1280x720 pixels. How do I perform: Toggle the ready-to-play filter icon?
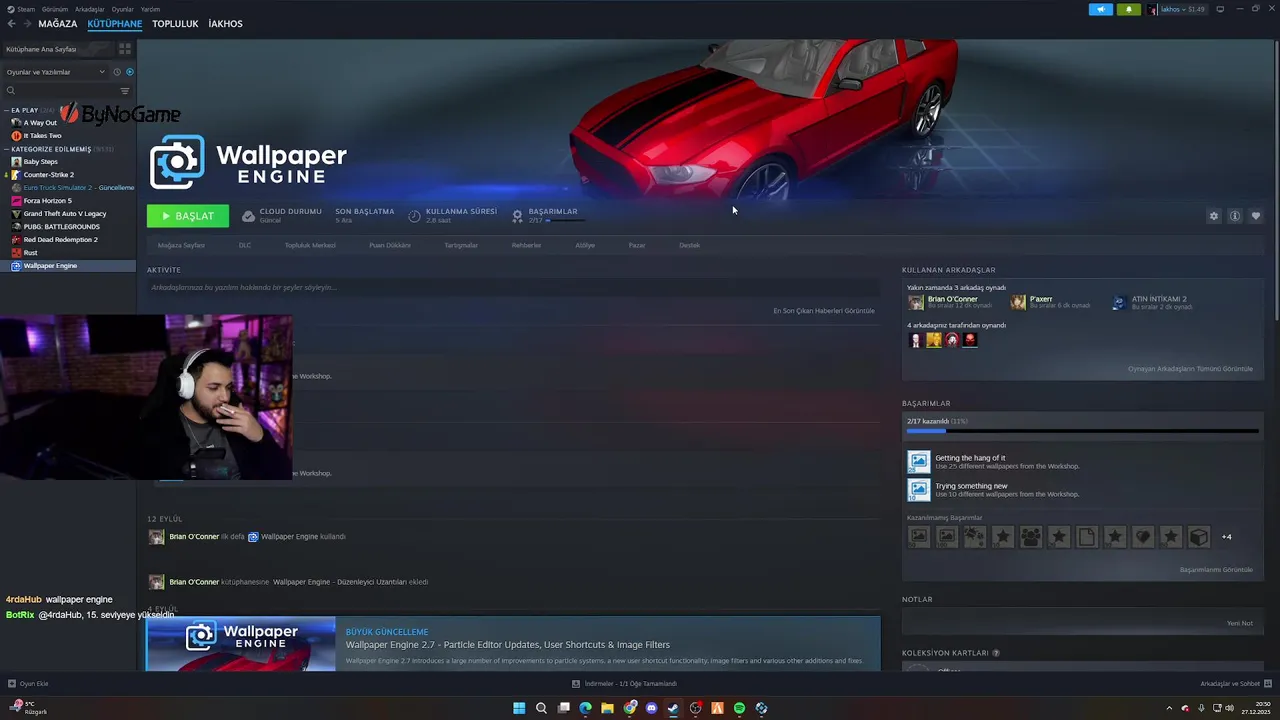coord(130,72)
